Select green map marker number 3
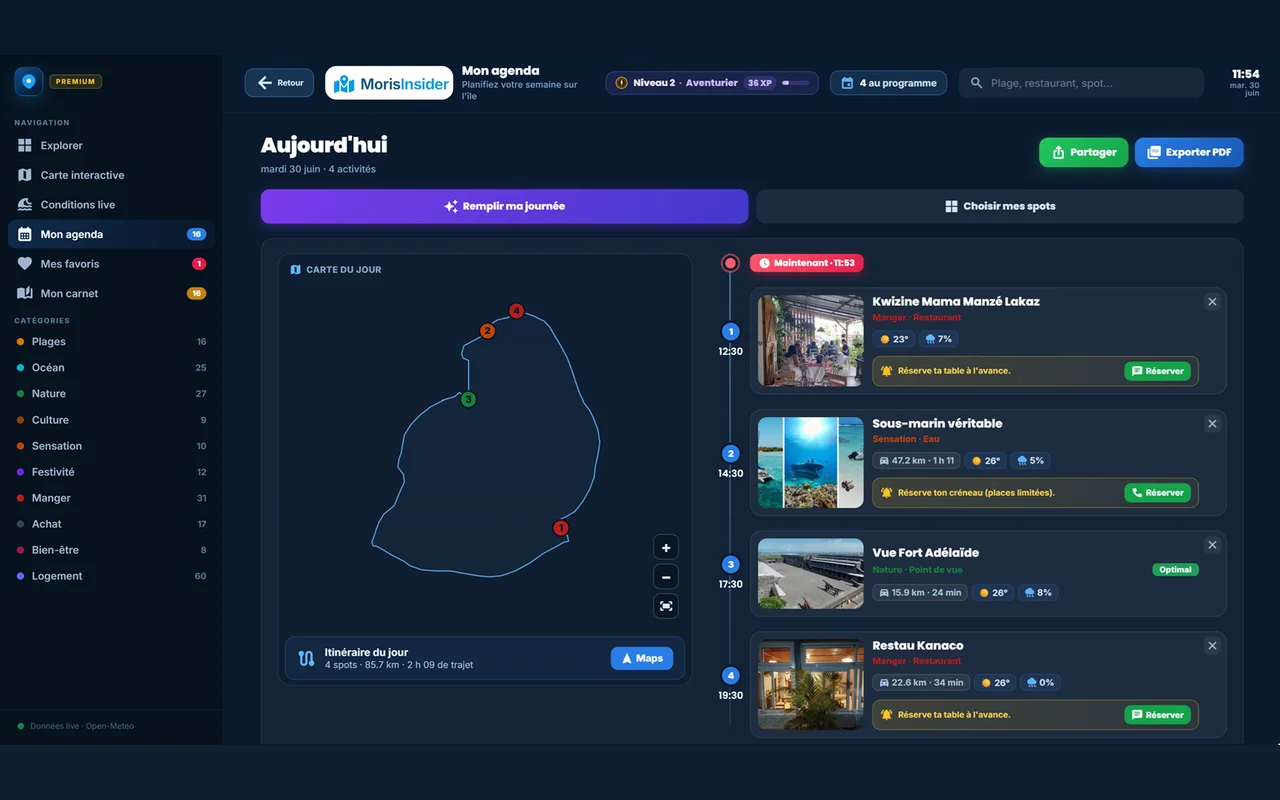 [468, 399]
